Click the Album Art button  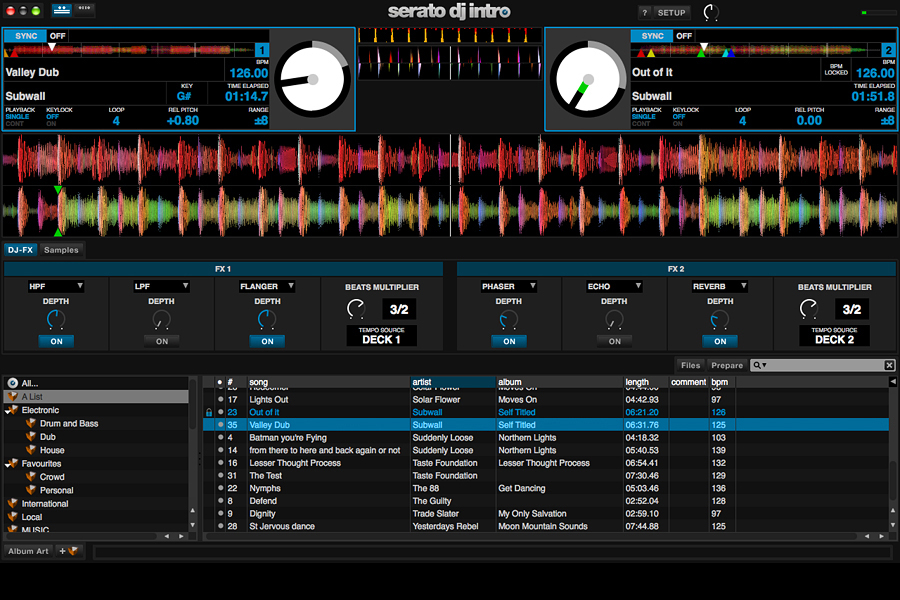28,551
